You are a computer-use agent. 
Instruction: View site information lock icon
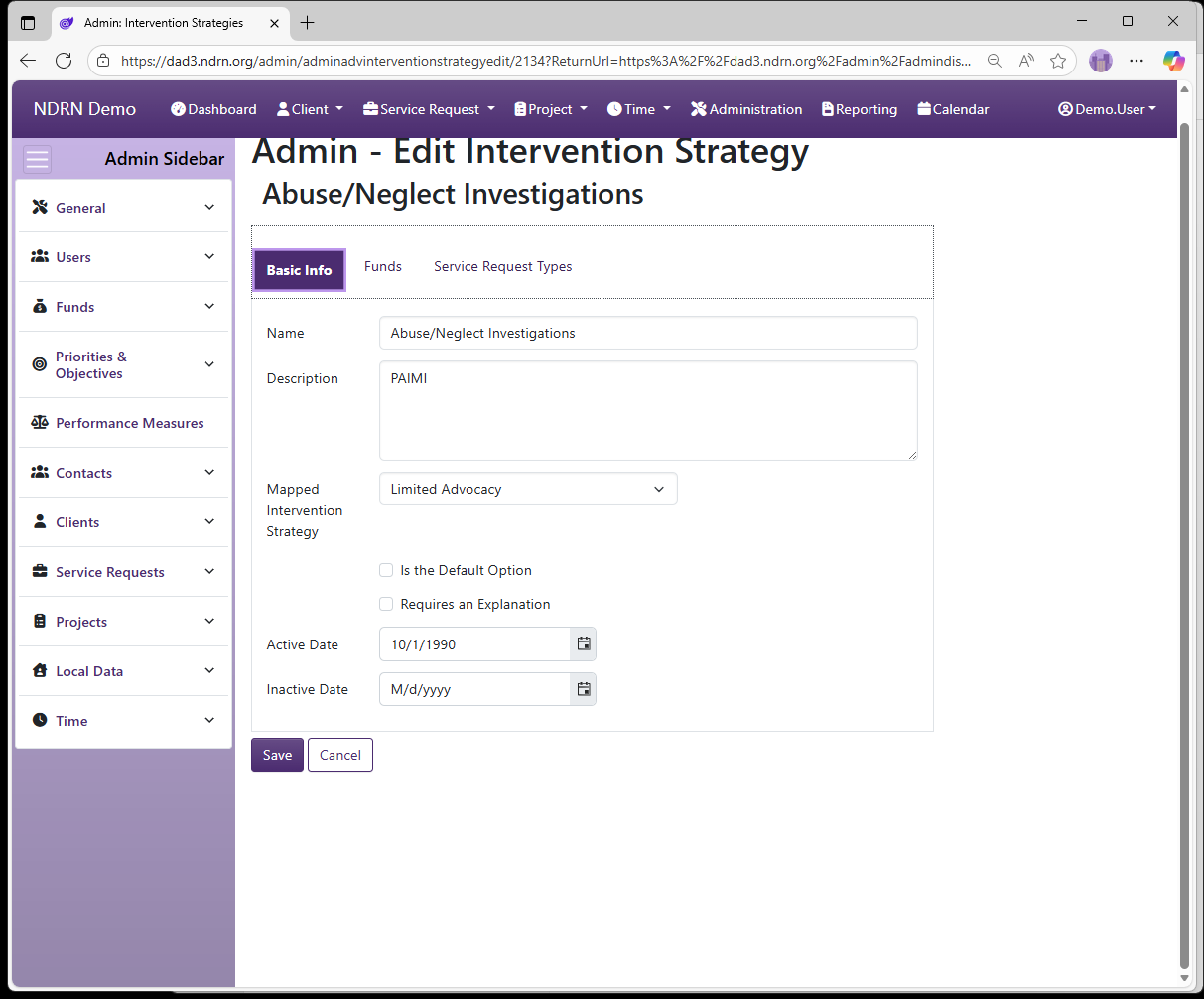(x=103, y=61)
